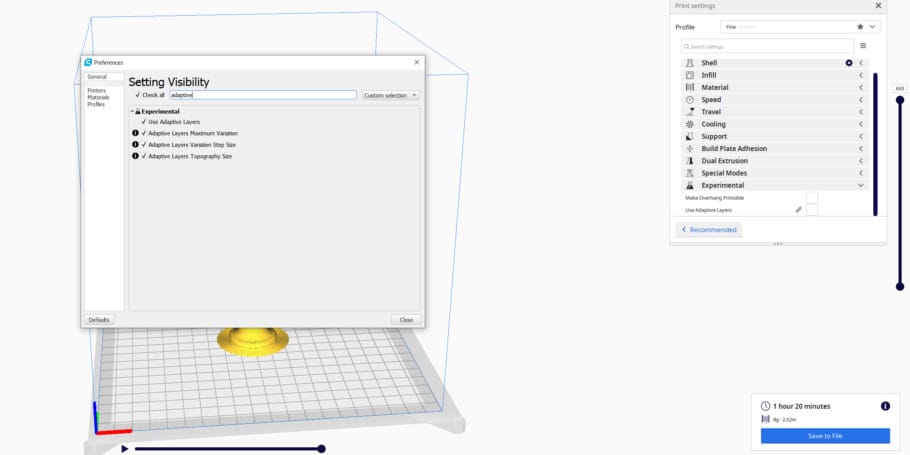Viewport: 910px width, 455px height.
Task: Click the Print settings scrollbar
Action: coord(875,144)
